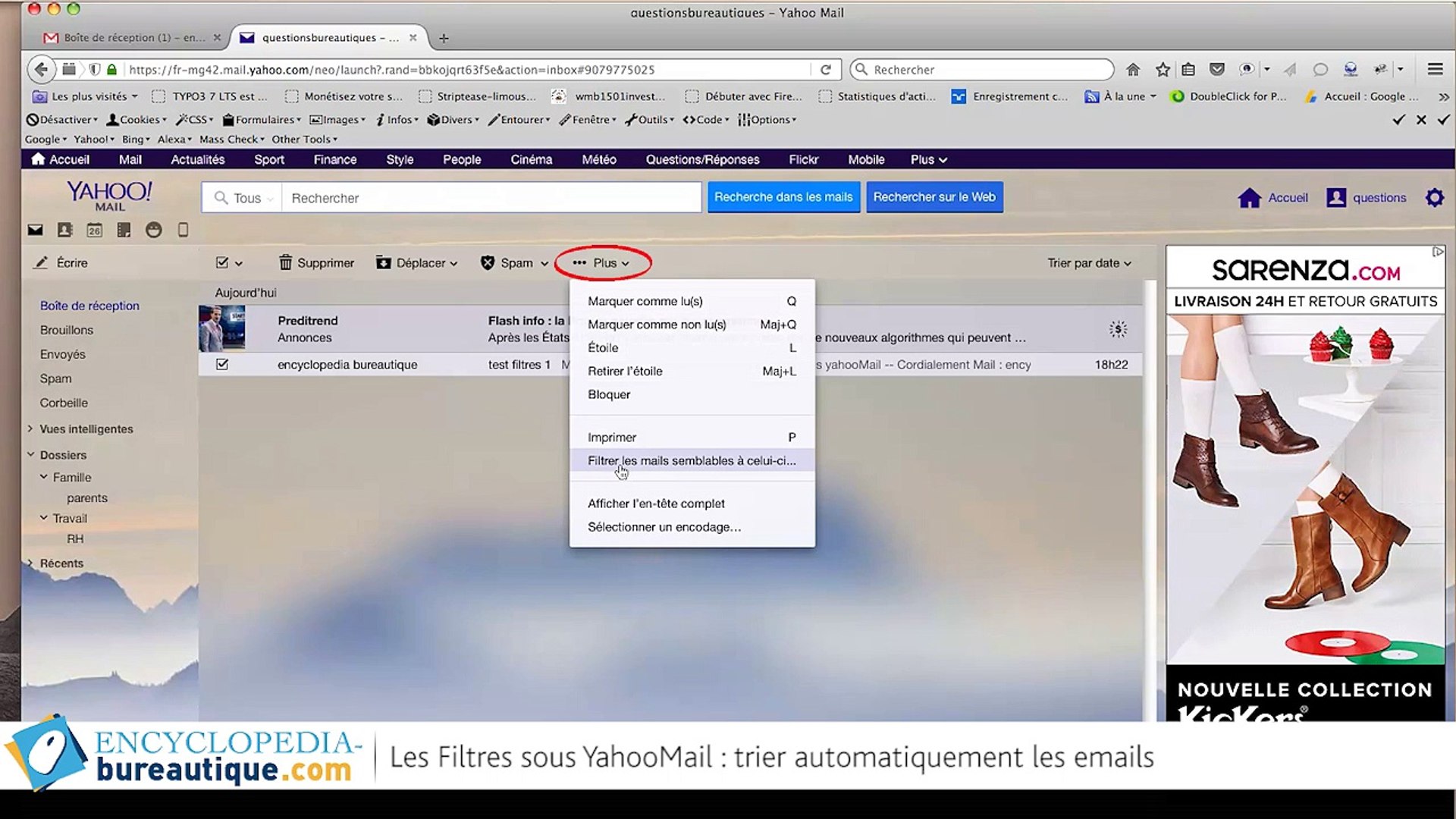Image resolution: width=1456 pixels, height=819 pixels.
Task: Collapse the Dossiers section
Action: [x=30, y=455]
